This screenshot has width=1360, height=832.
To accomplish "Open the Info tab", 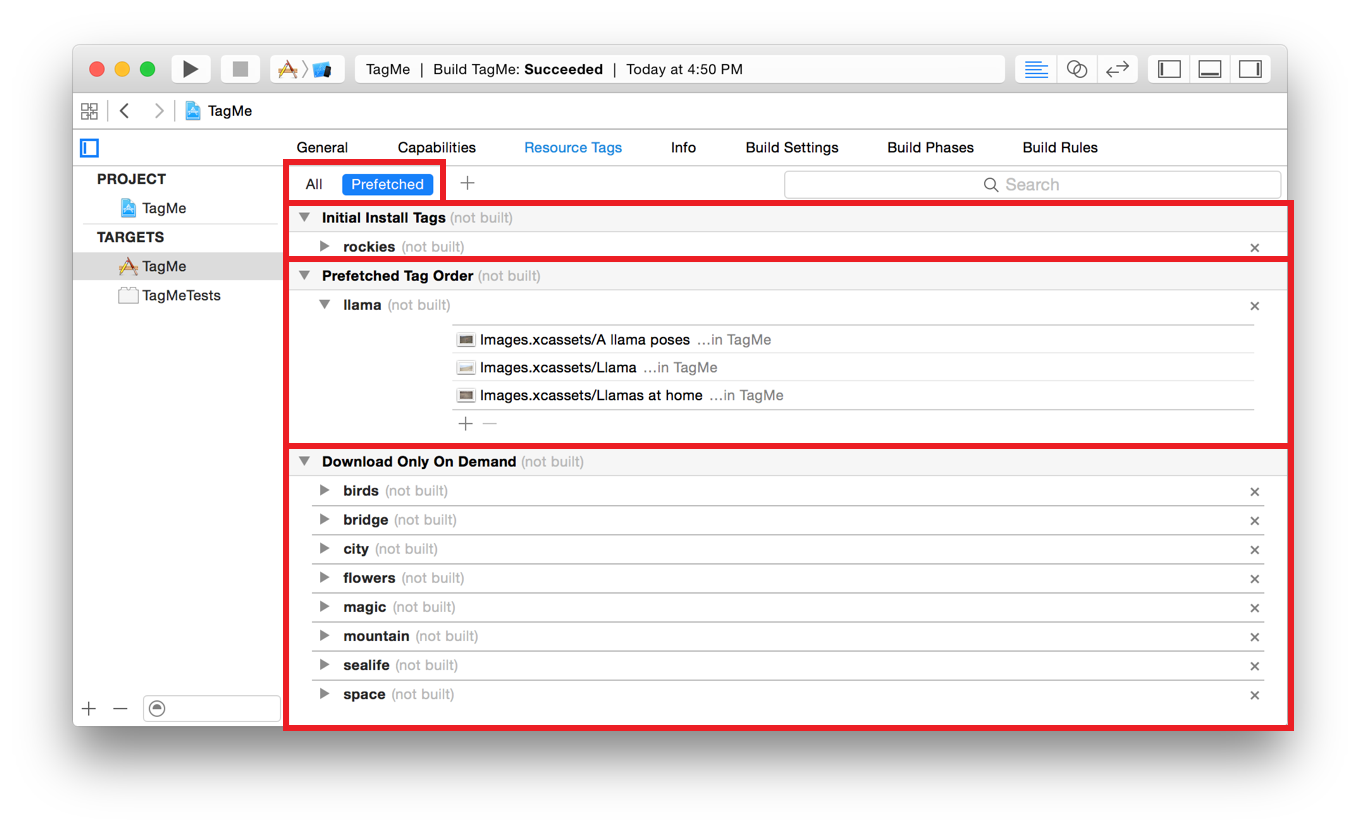I will (684, 147).
